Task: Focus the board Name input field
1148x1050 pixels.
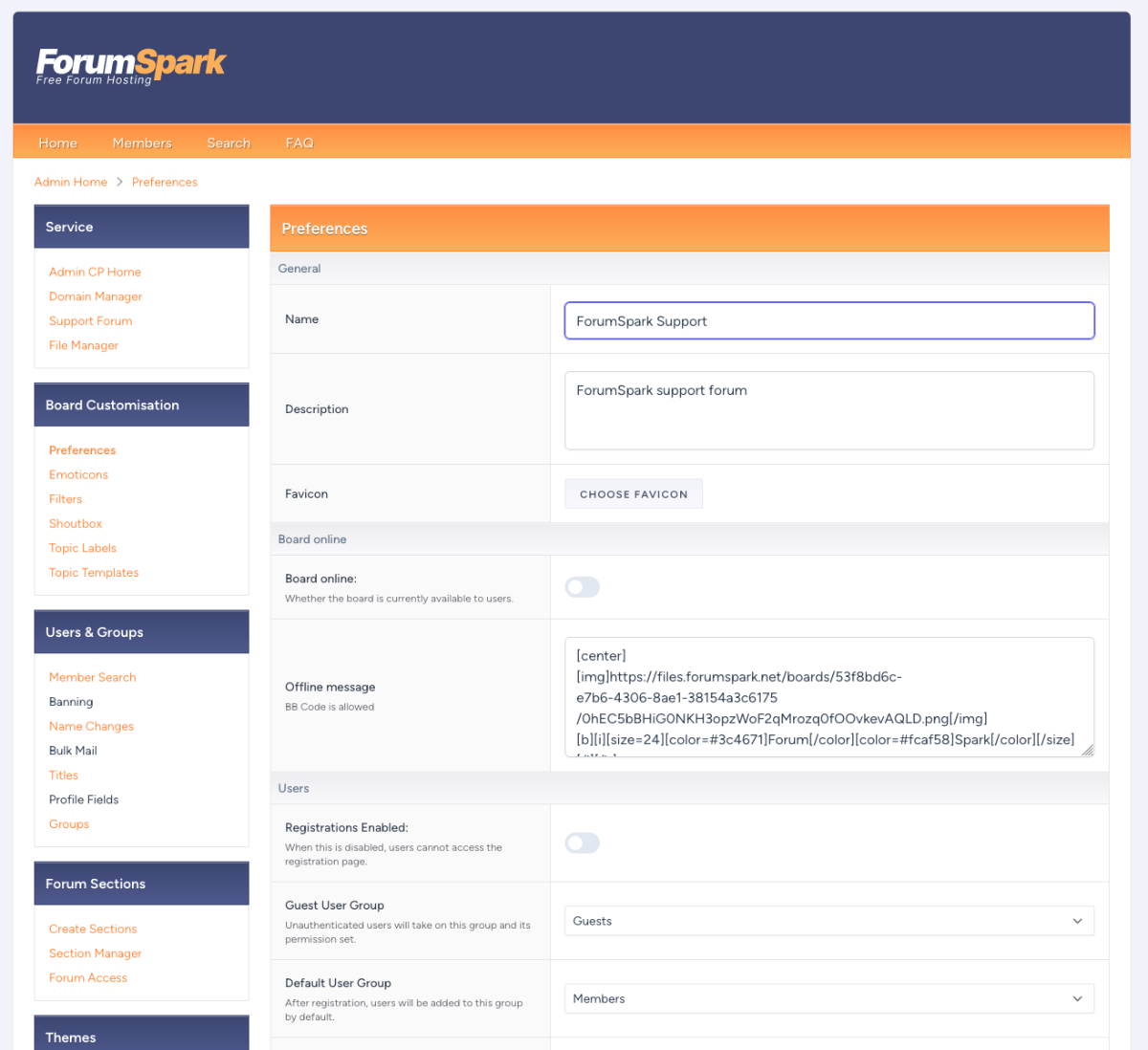Action: click(x=829, y=320)
